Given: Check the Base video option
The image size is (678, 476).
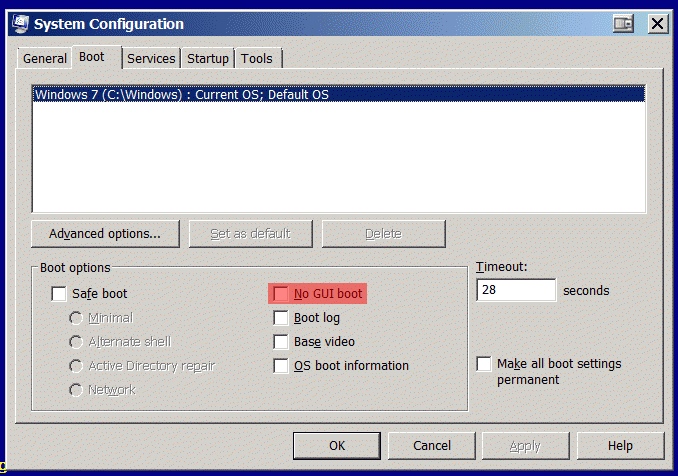Looking at the screenshot, I should 281,342.
